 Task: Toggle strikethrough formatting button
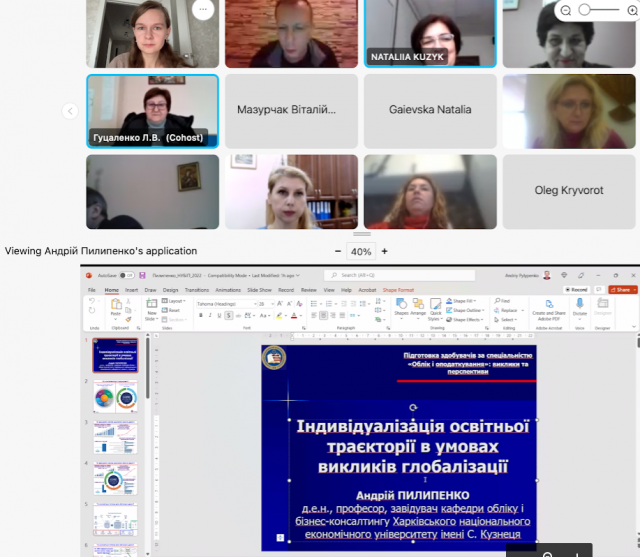pos(238,315)
